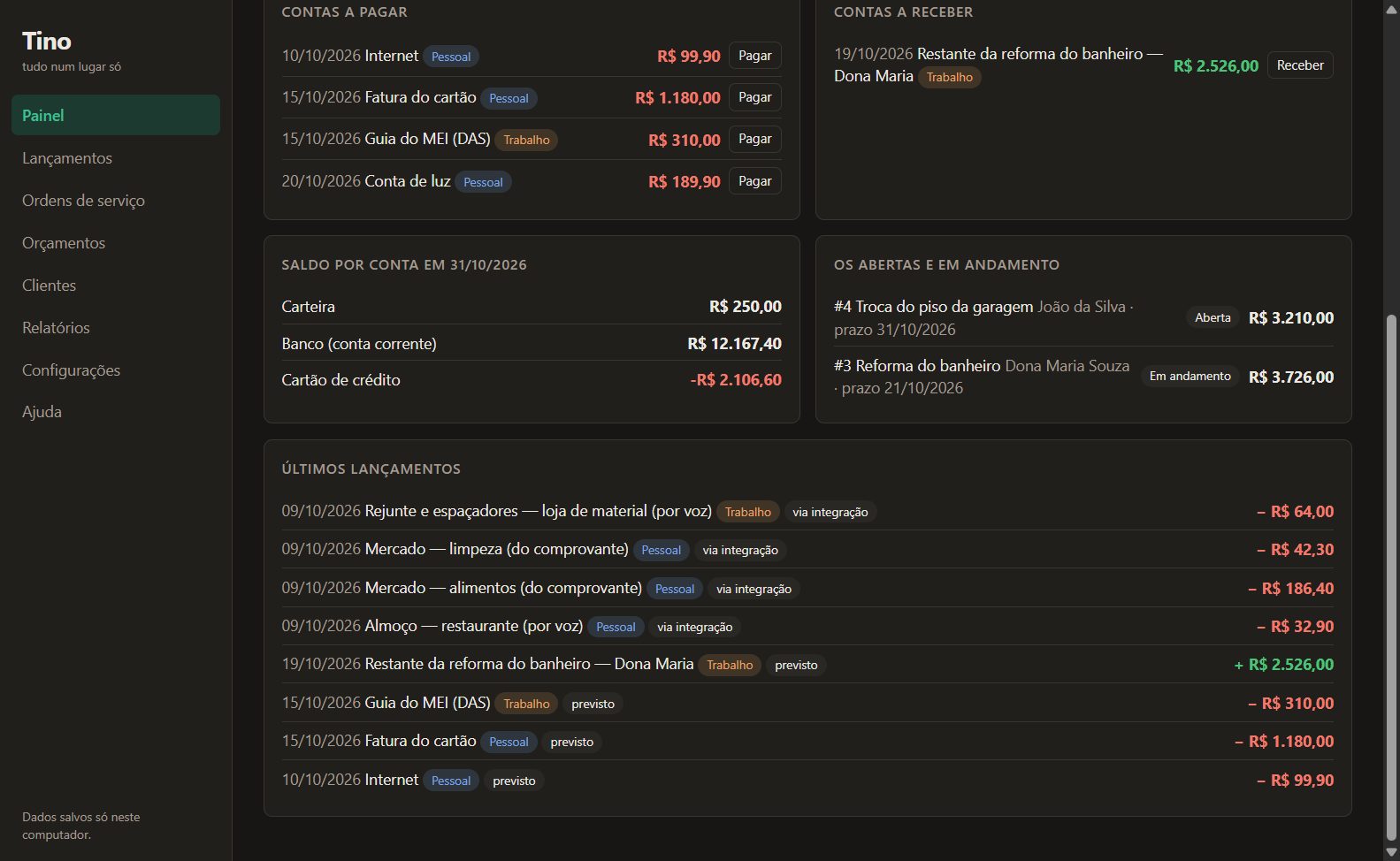1400x861 pixels.
Task: Open the Ajuda page
Action: 115,412
